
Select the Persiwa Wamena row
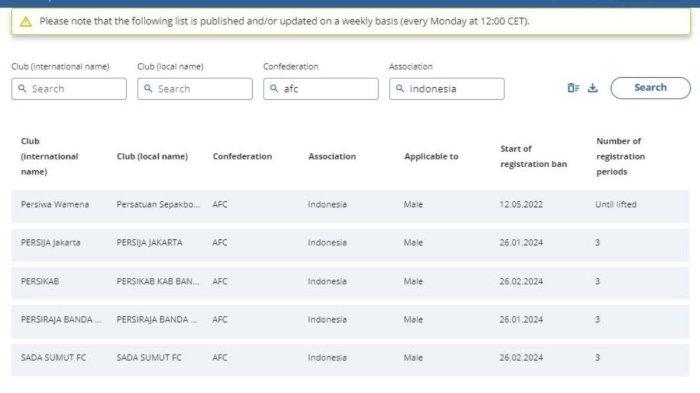[350, 205]
